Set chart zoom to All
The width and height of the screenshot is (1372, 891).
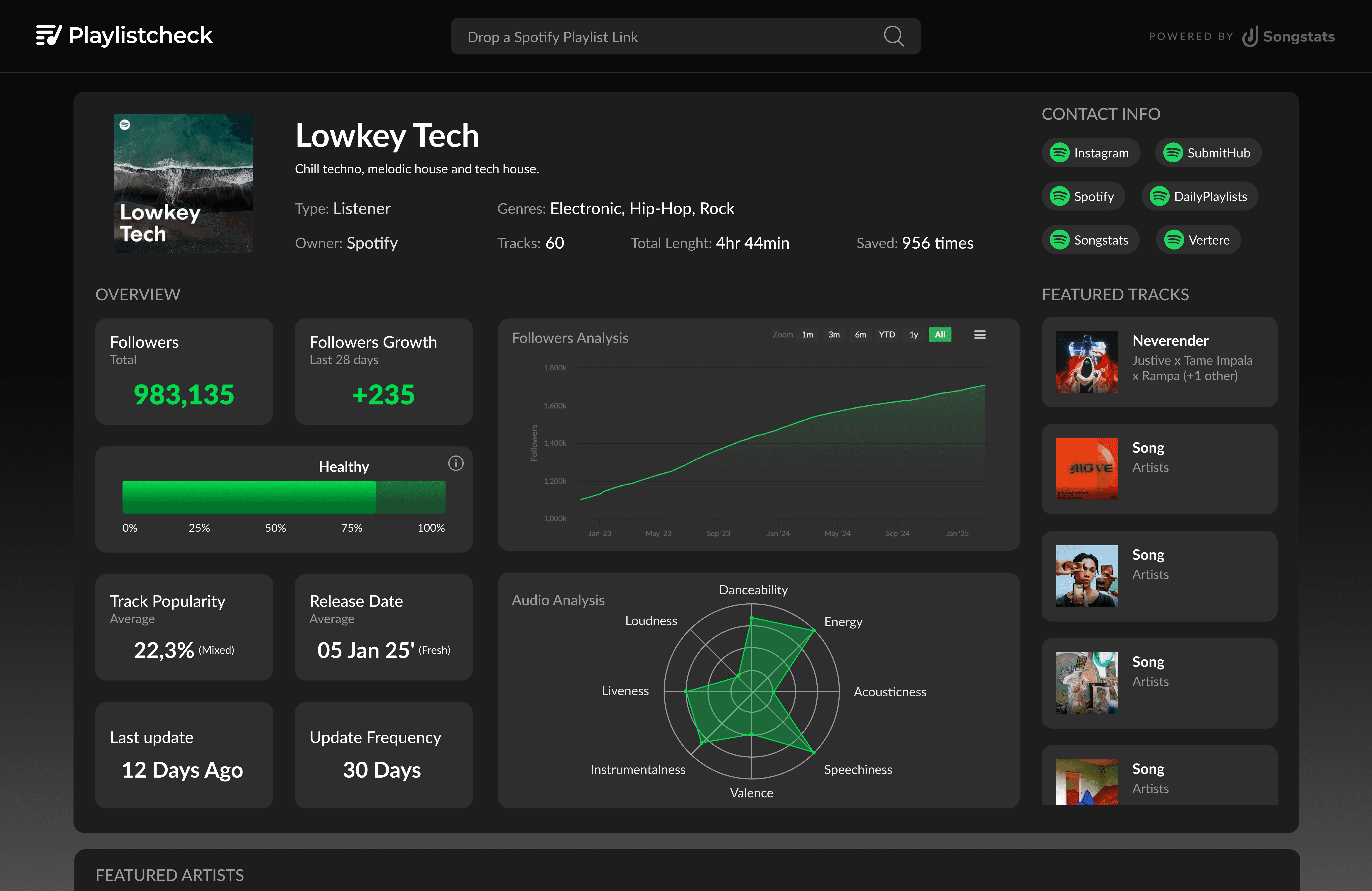(x=940, y=335)
